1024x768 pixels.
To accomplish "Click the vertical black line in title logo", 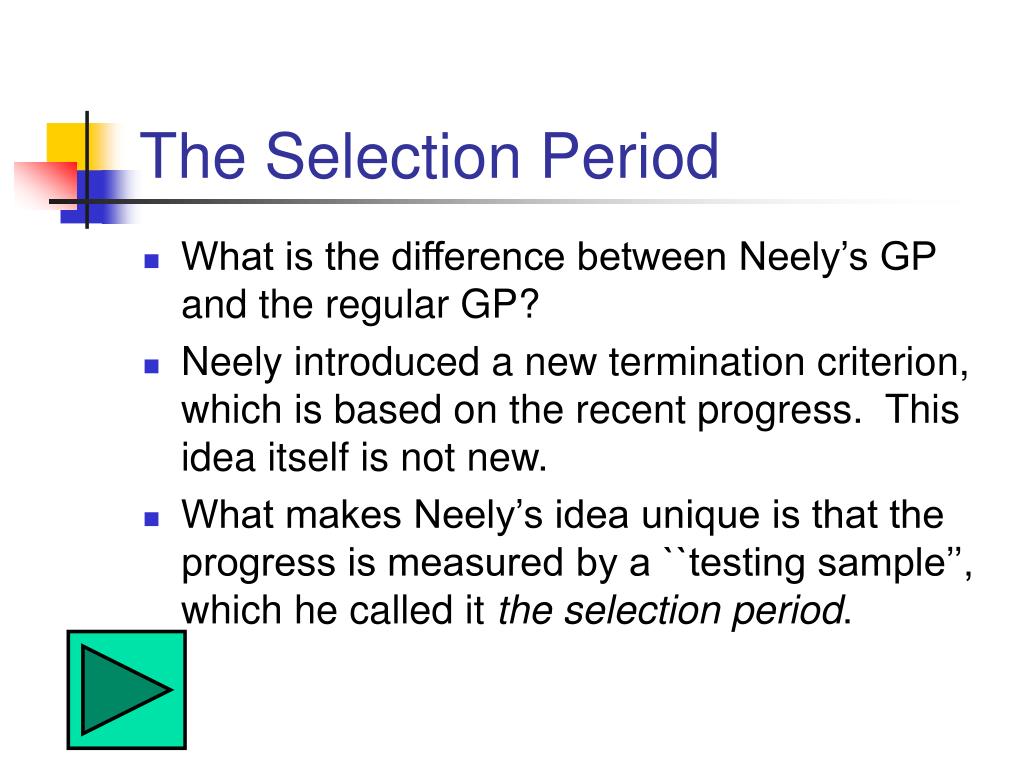I will 87,170.
